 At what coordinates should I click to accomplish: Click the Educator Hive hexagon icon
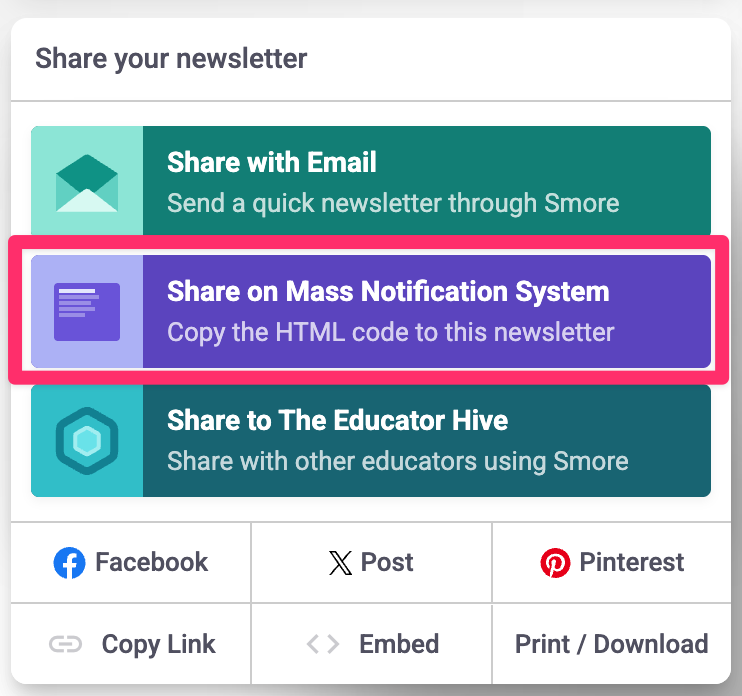pos(87,440)
